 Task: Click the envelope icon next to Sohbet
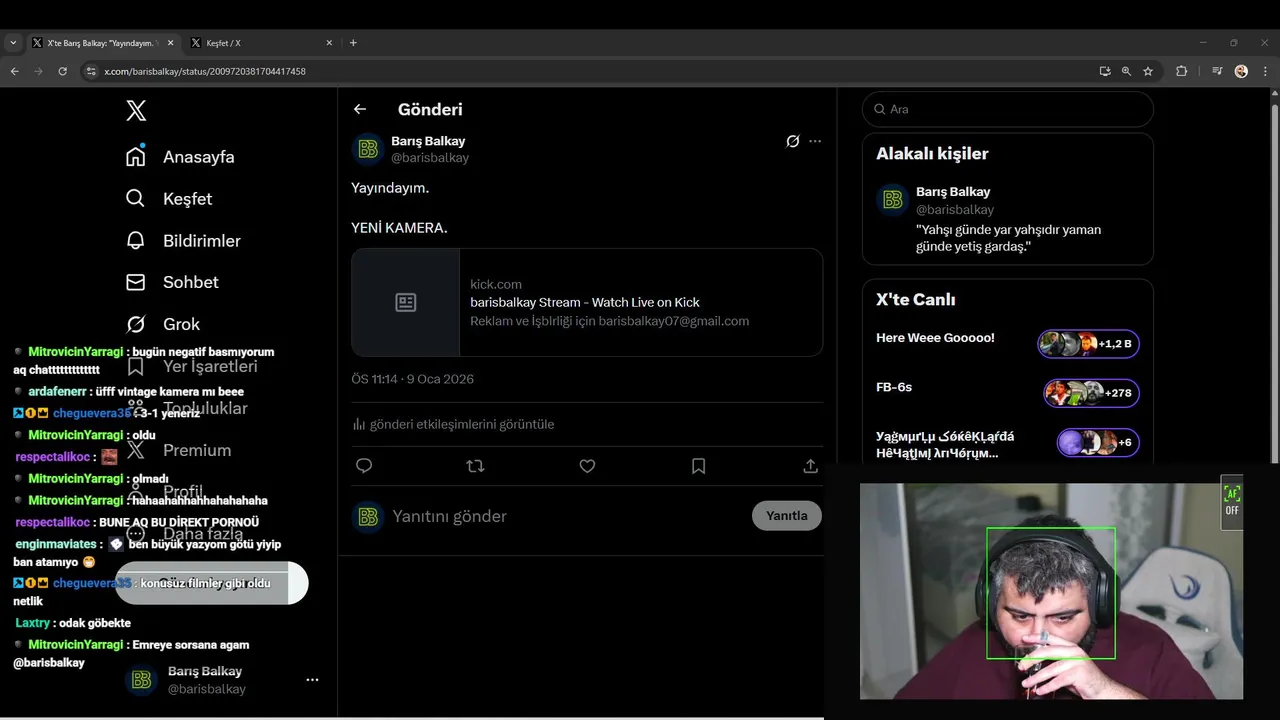(x=136, y=282)
